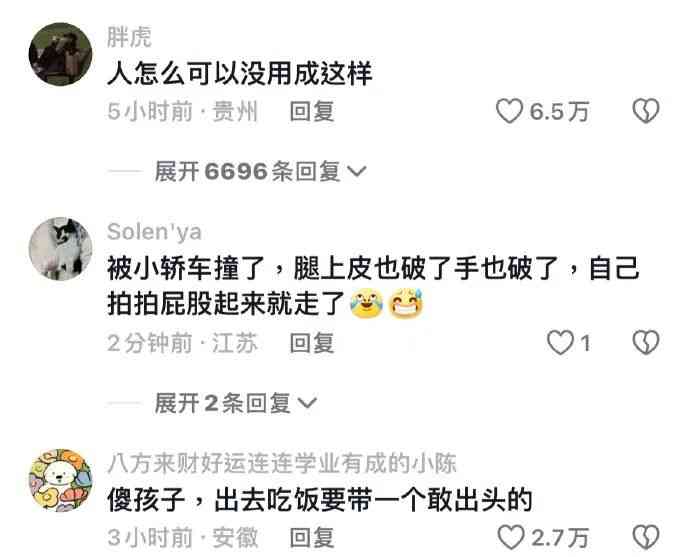This screenshot has width=690, height=557.
Task: Expand 6696 replies under 胖虎's comment
Action: [x=260, y=171]
